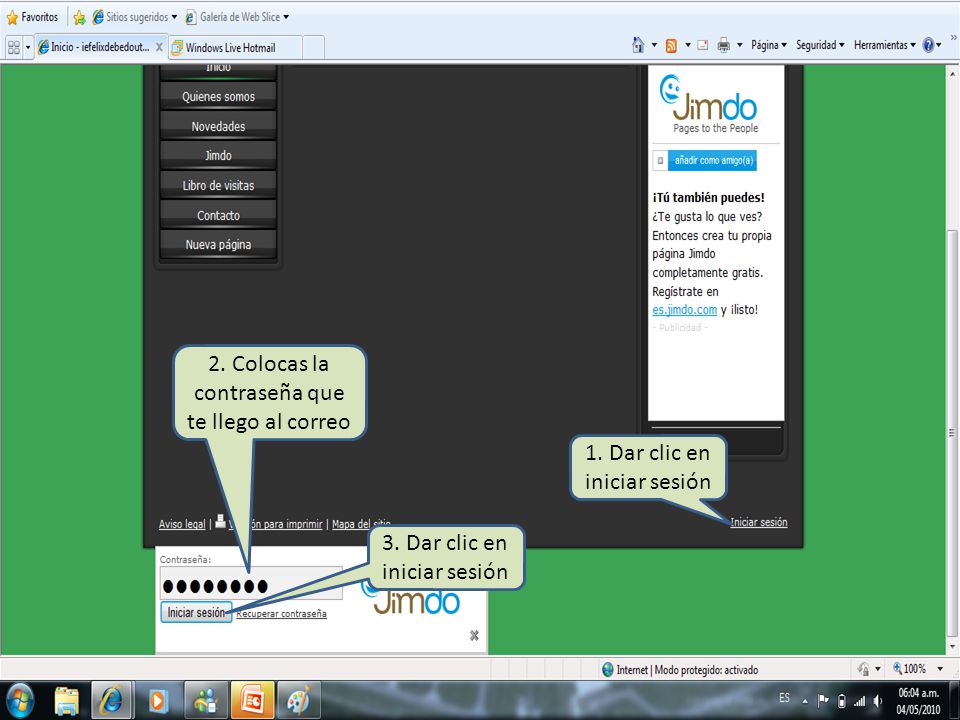Open Sitios sugeridos dropdown
The height and width of the screenshot is (720, 960).
[135, 17]
